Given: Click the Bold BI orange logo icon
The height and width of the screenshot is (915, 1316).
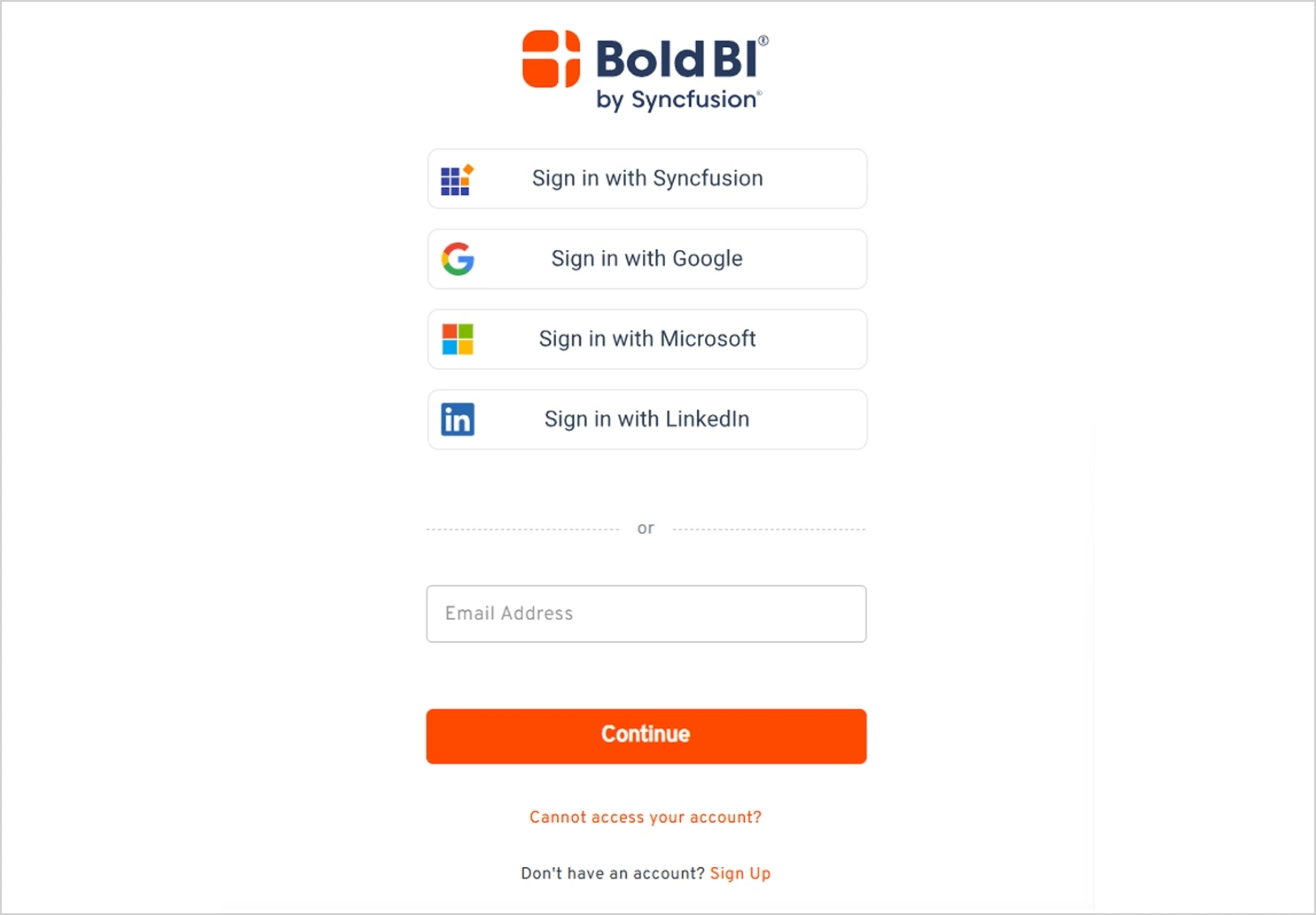Looking at the screenshot, I should [x=551, y=59].
